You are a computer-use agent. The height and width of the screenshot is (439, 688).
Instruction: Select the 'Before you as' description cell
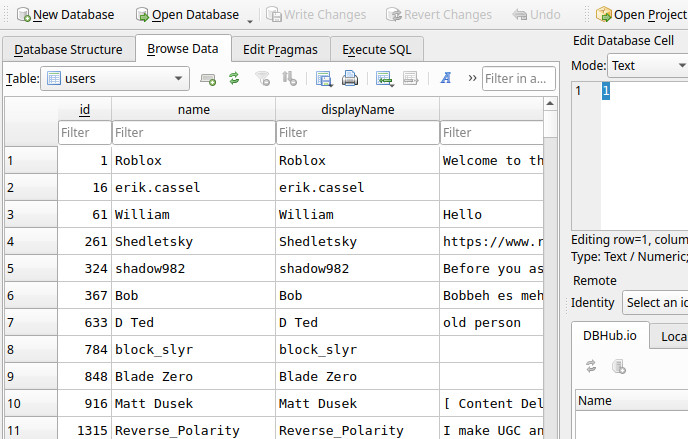pyautogui.click(x=492, y=268)
